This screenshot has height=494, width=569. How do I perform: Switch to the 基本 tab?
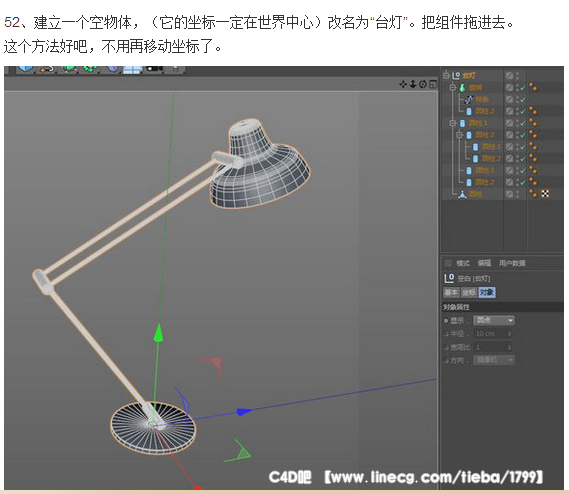point(451,292)
